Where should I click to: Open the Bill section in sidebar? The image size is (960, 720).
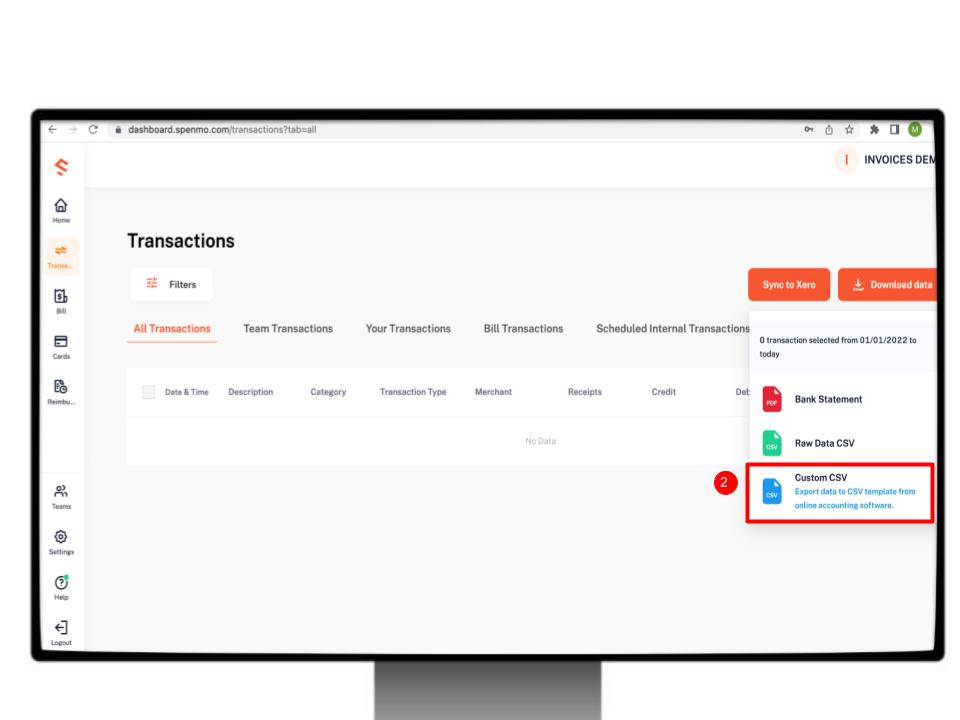(61, 301)
